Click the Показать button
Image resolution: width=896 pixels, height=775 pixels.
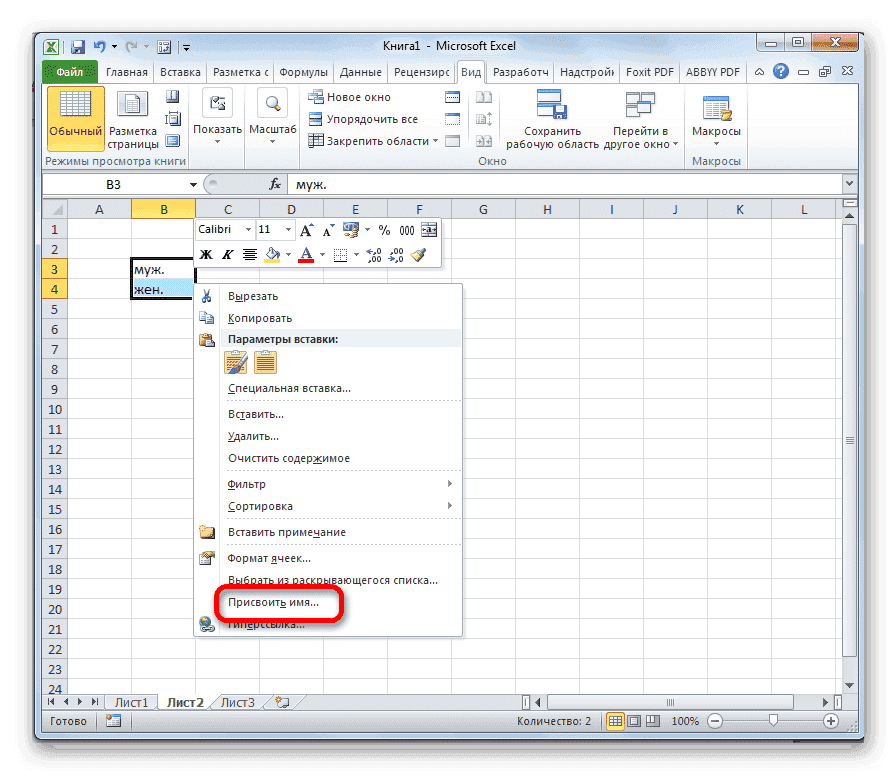coord(216,110)
